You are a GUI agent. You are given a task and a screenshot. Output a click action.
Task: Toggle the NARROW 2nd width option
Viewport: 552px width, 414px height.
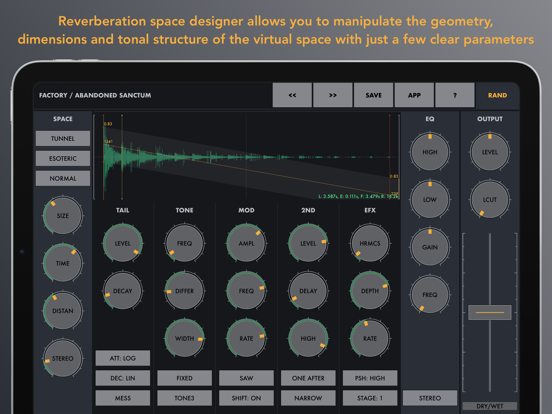[308, 398]
